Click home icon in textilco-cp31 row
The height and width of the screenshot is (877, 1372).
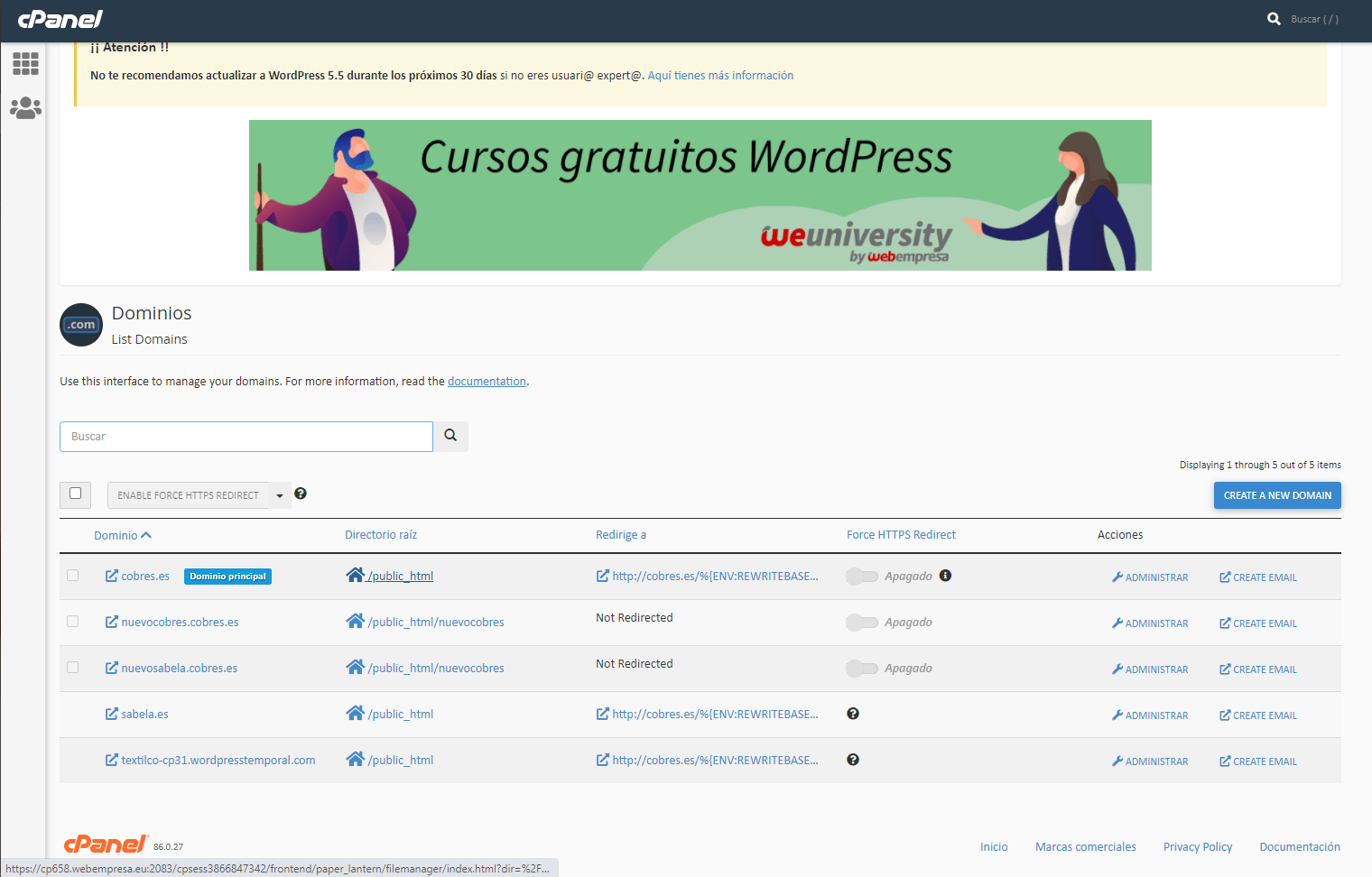tap(355, 759)
